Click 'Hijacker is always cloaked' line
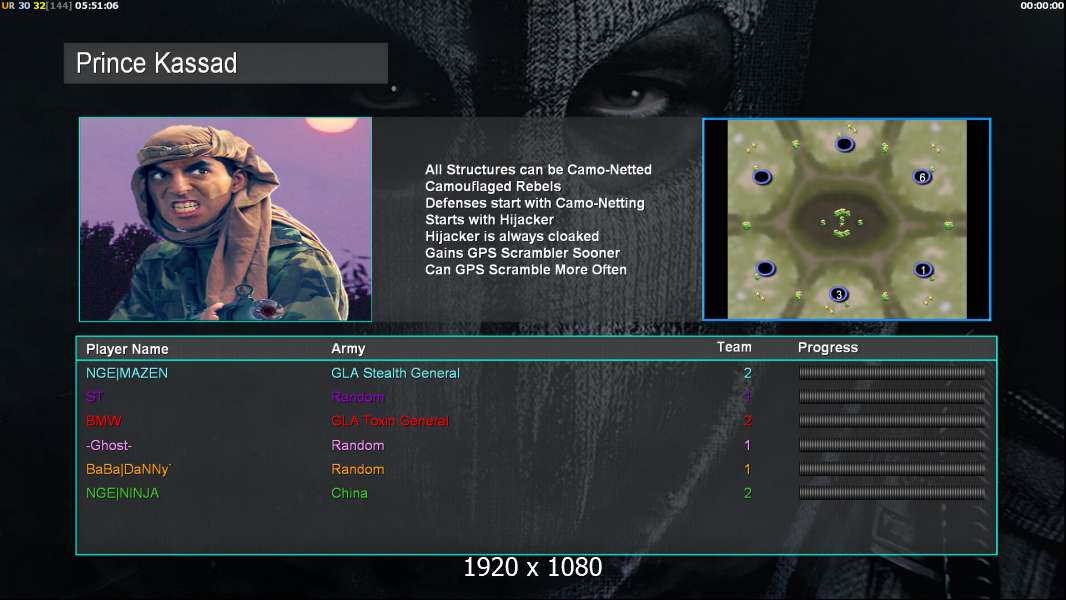Screen dimensions: 1066x600 [x=512, y=236]
